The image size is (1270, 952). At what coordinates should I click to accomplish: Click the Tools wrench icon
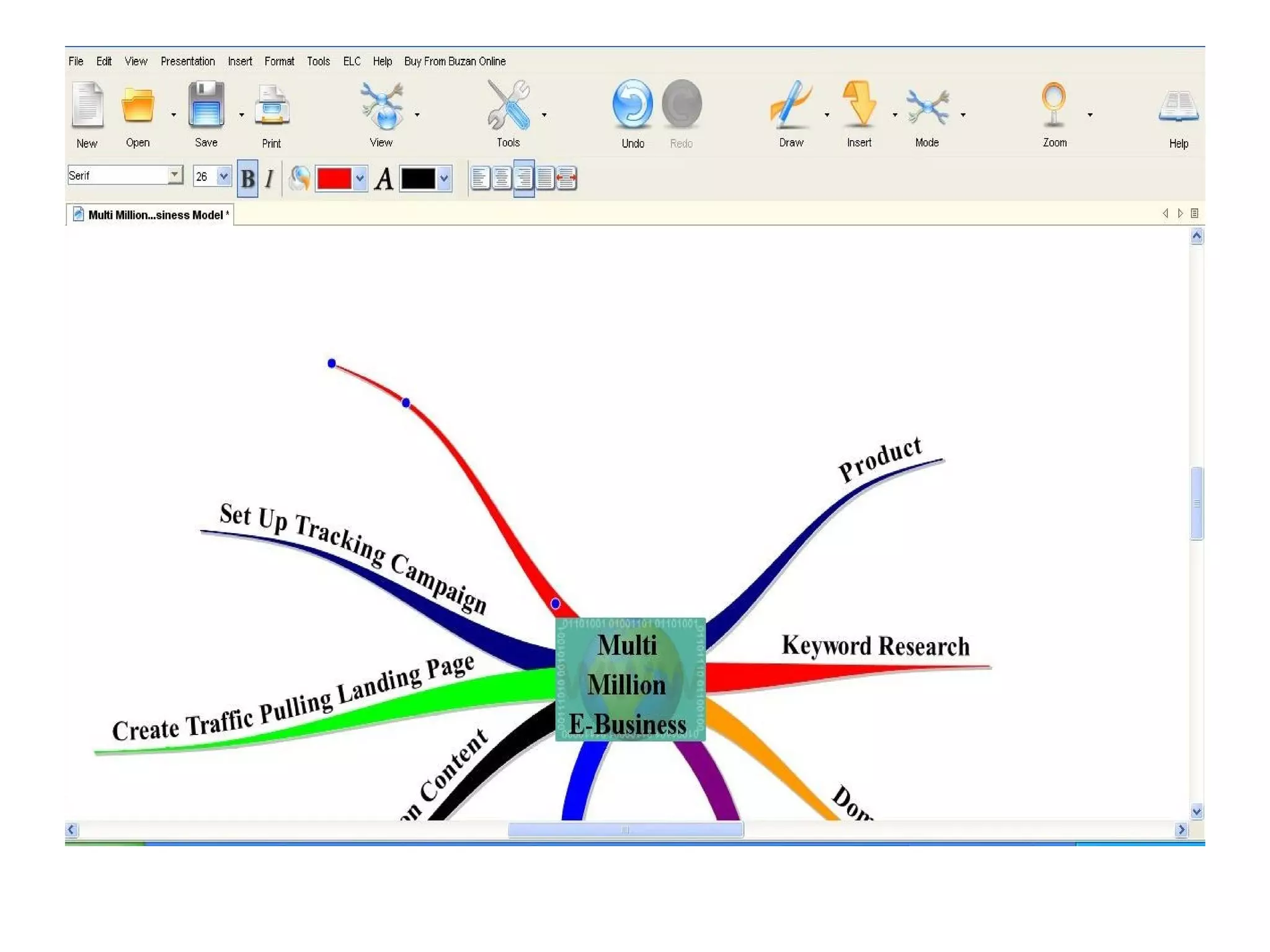(508, 104)
